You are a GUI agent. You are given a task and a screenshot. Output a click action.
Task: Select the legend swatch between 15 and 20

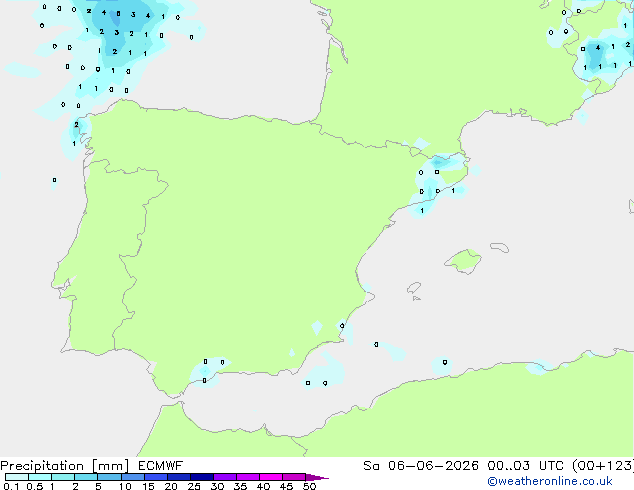156,477
